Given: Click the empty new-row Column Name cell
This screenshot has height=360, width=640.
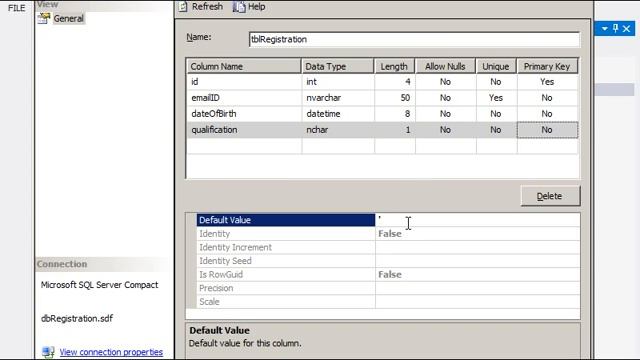Looking at the screenshot, I should click(x=244, y=146).
